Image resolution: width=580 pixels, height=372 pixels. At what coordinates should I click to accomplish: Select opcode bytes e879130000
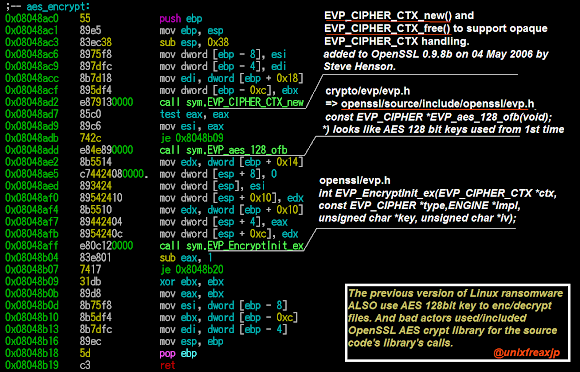coord(107,102)
